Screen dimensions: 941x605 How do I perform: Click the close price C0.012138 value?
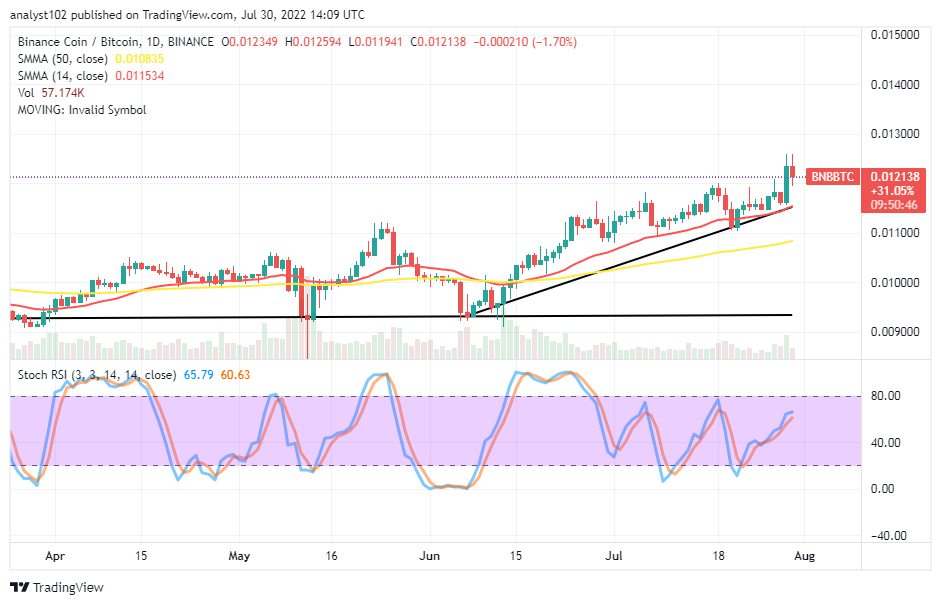pyautogui.click(x=438, y=42)
